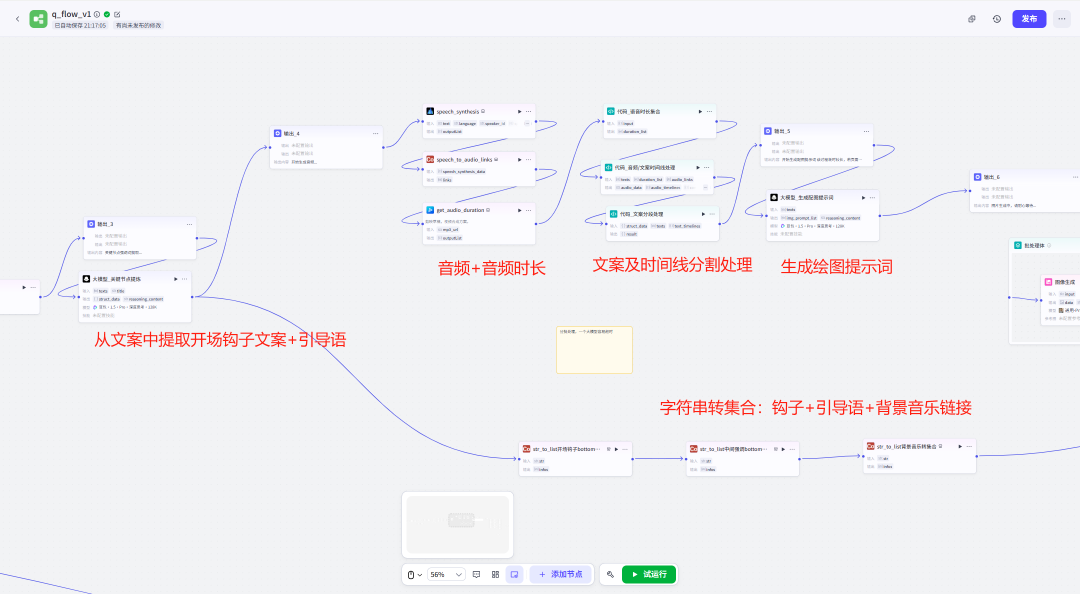
Task: Click the duplicate icon in top bar
Action: click(972, 19)
